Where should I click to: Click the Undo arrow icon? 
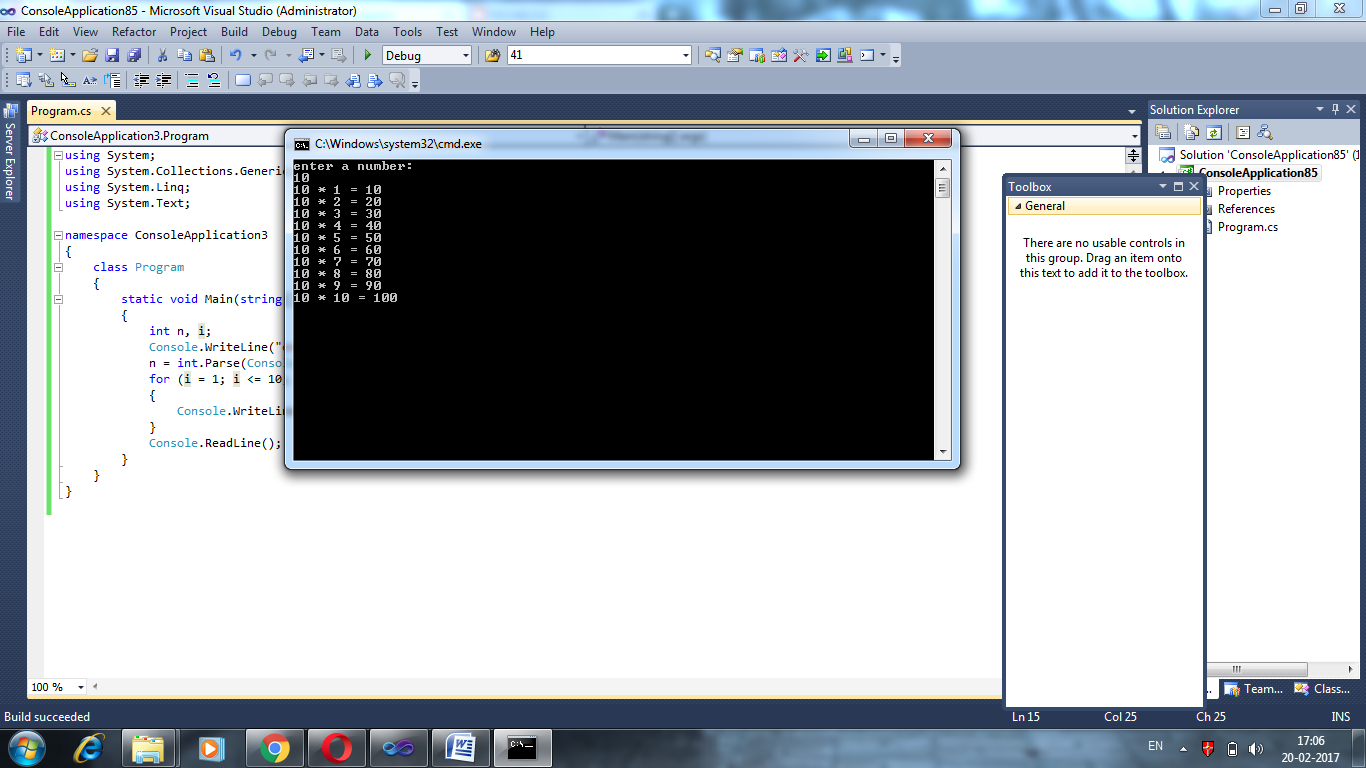point(236,56)
